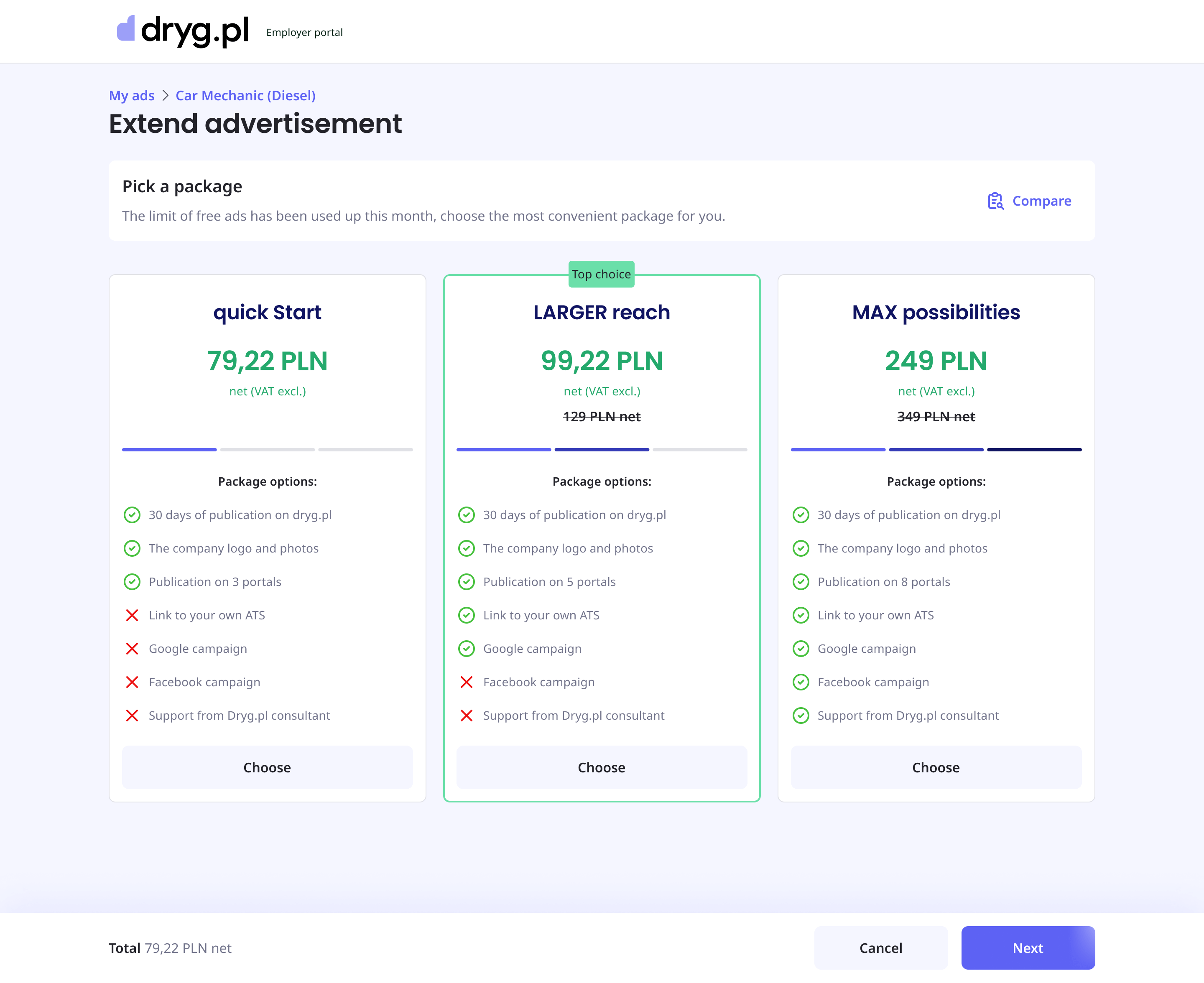Viewport: 1204px width, 983px height.
Task: Click red X beside LARGER reach consultant support
Action: 467,715
